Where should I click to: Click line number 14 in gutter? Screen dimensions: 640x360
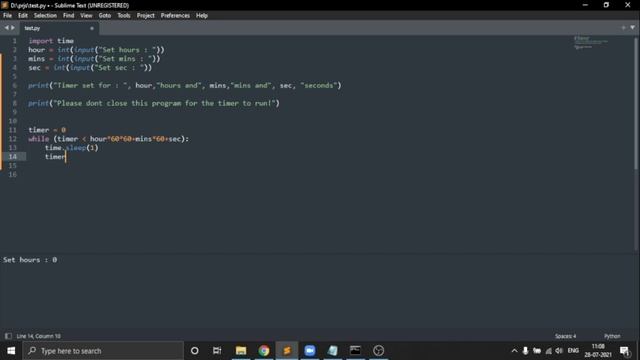(13, 157)
